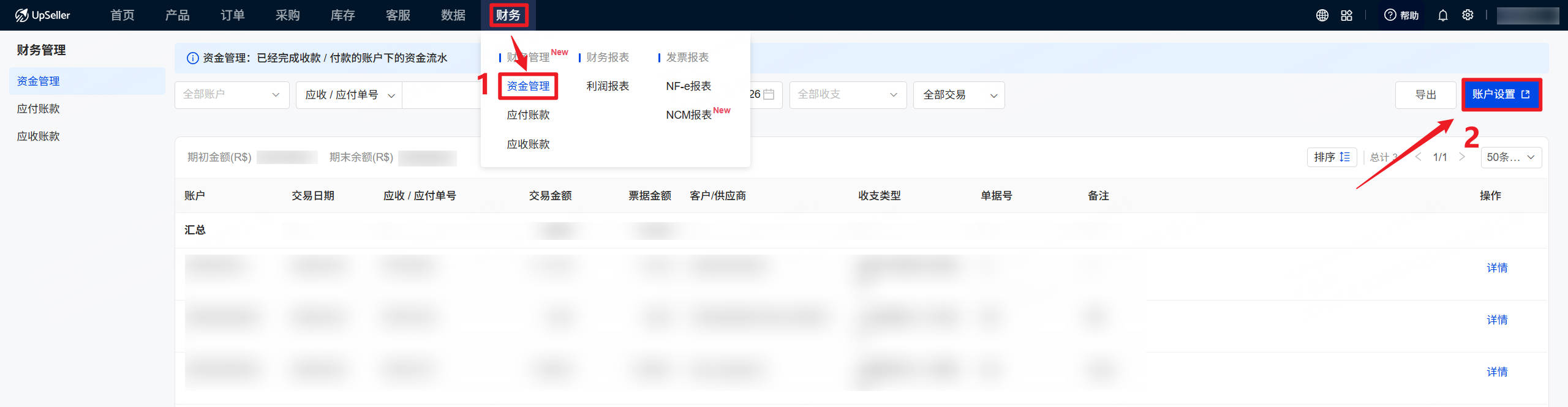Click the calendar icon in the date field
Viewport: 1568px width, 407px height.
[769, 94]
